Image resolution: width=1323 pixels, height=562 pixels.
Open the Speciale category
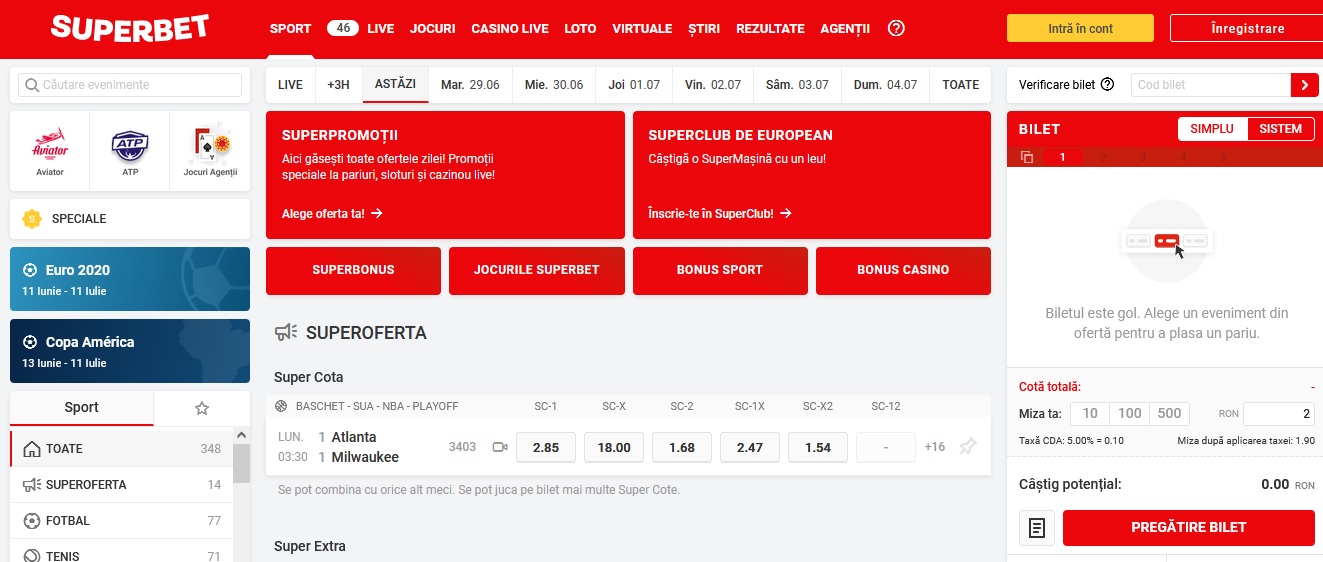tap(130, 218)
